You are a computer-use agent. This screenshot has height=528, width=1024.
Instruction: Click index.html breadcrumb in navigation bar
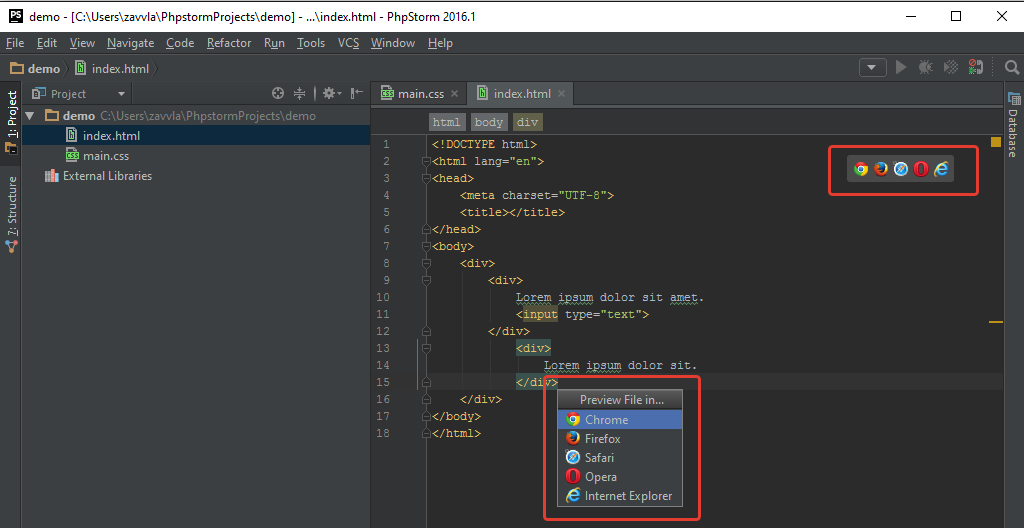click(x=112, y=69)
